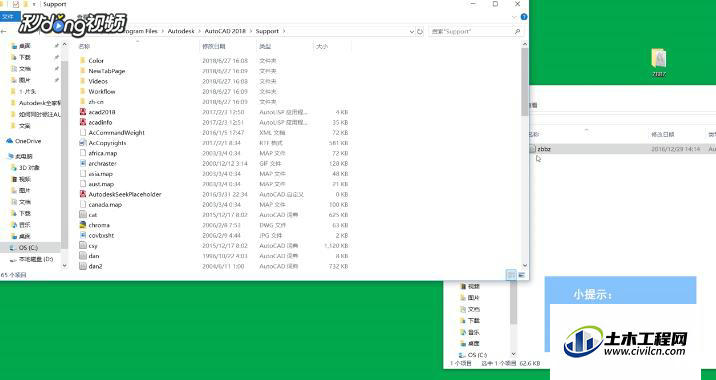Screen dimensions: 716x380
Task: Click file list scroll up arrow
Action: tap(525, 44)
